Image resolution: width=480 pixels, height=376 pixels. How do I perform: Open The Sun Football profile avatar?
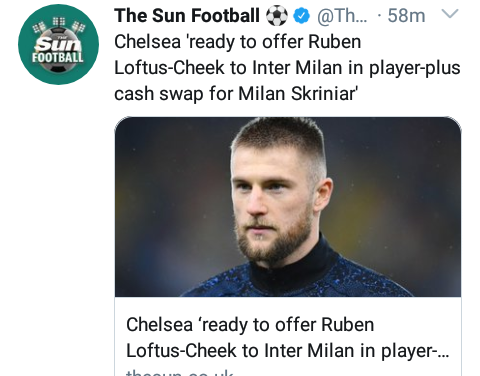point(58,44)
